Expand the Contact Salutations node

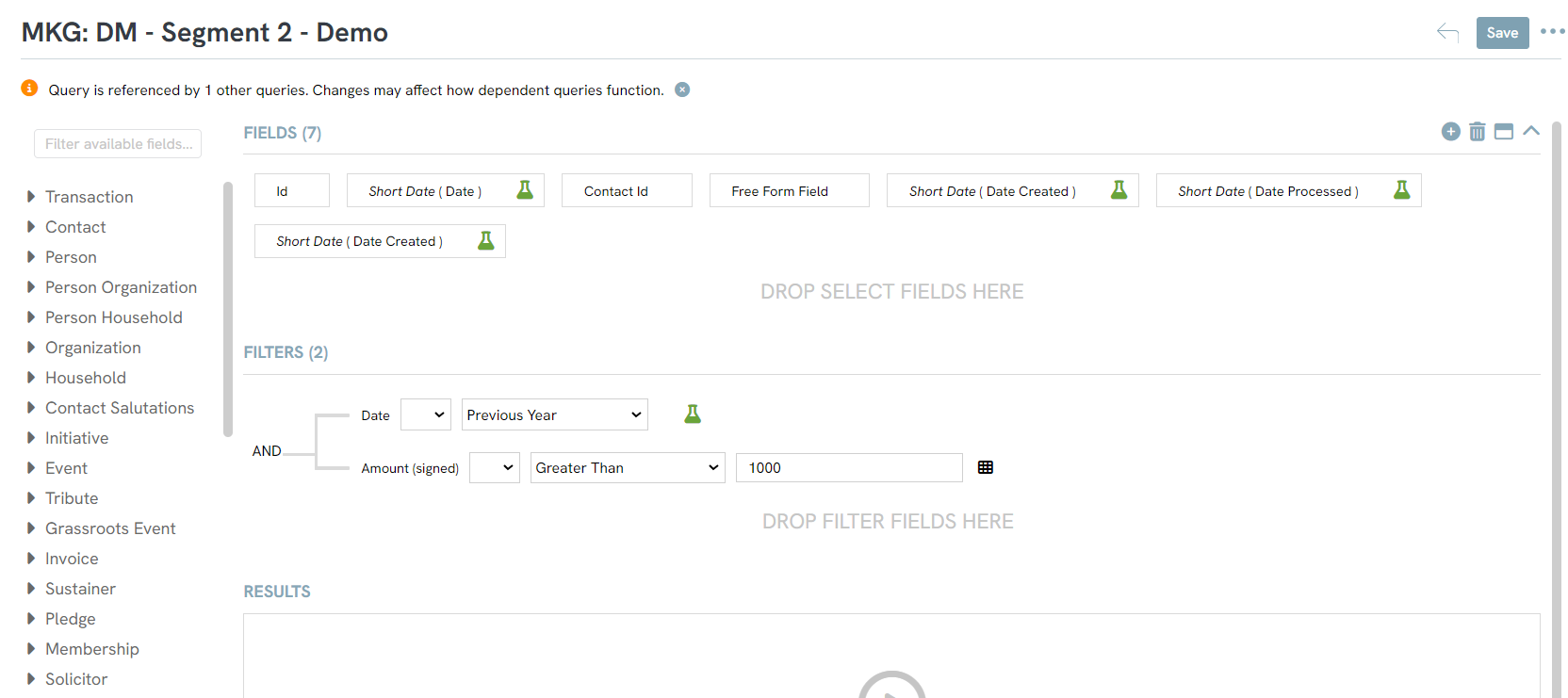pos(31,408)
